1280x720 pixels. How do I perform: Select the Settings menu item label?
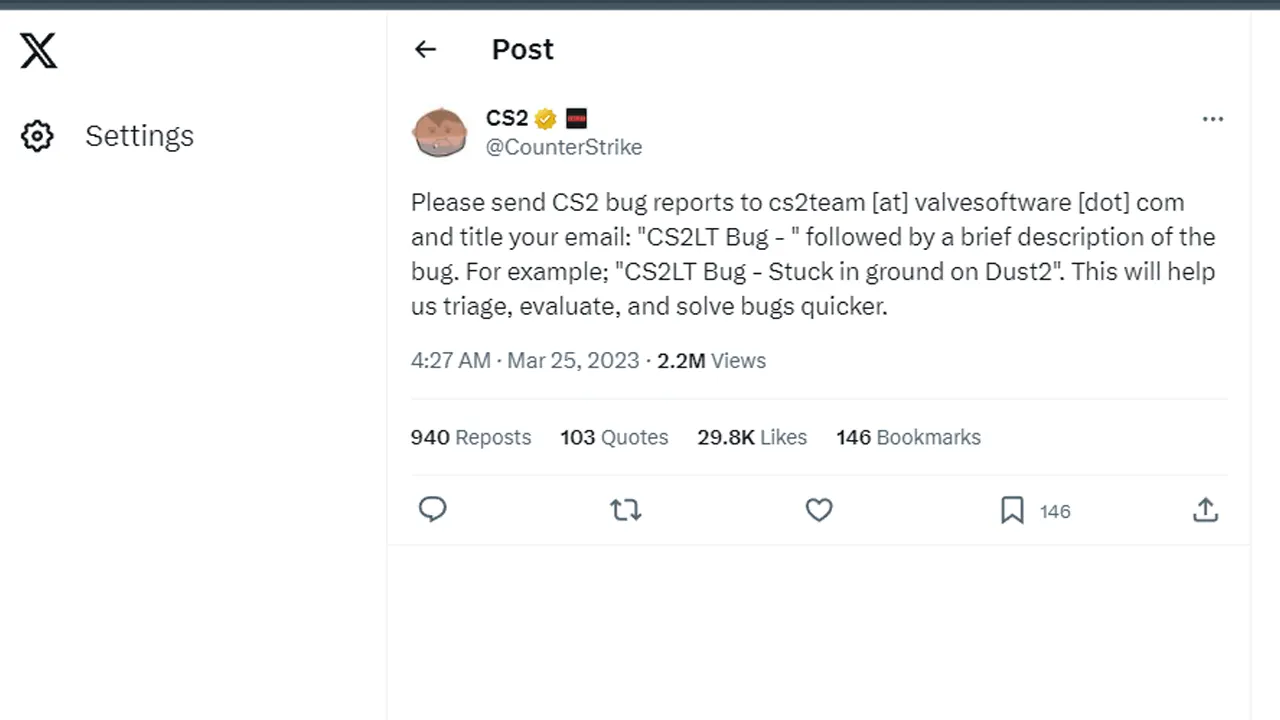pyautogui.click(x=139, y=136)
